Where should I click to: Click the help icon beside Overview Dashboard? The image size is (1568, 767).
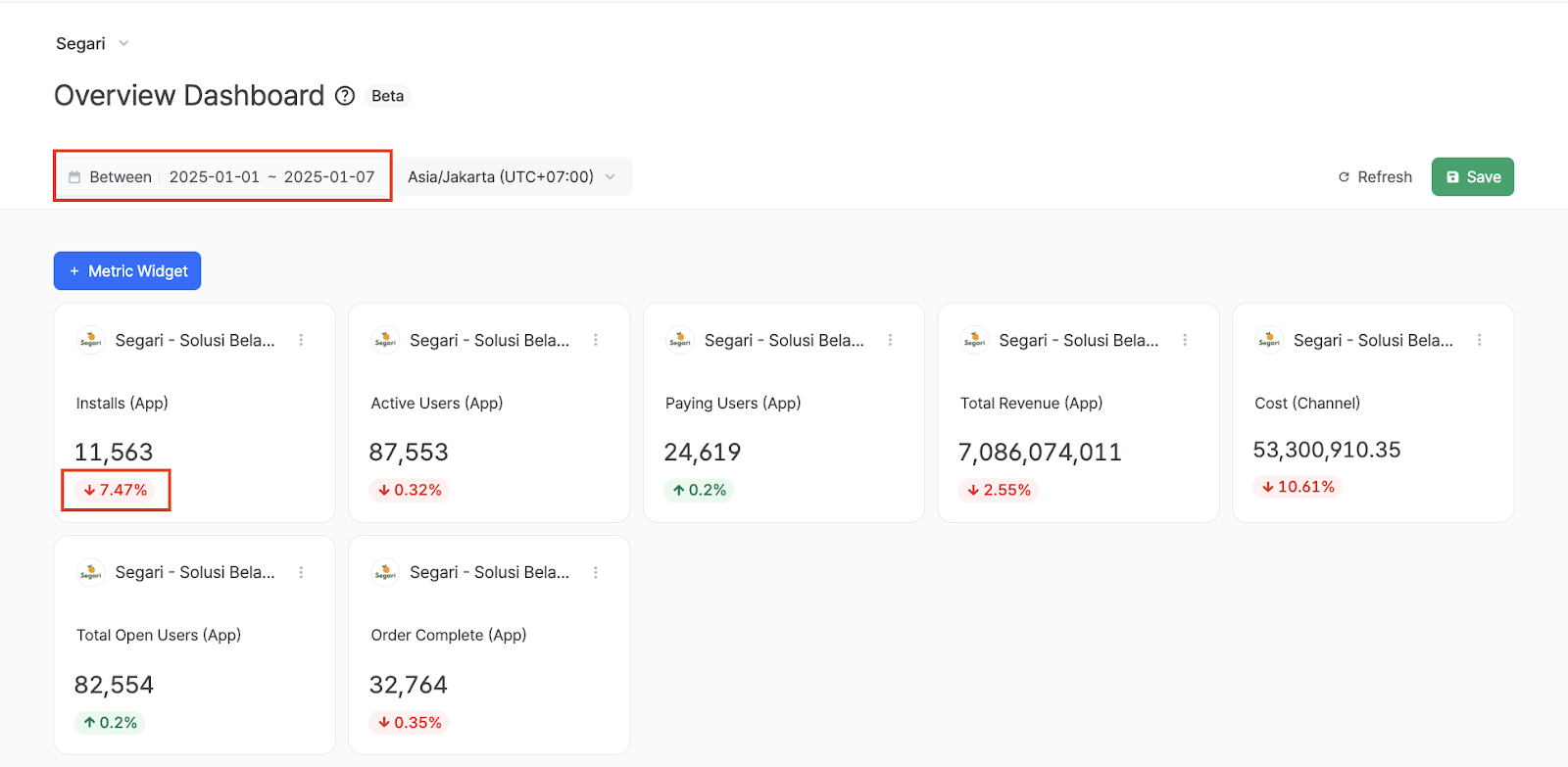pyautogui.click(x=345, y=96)
